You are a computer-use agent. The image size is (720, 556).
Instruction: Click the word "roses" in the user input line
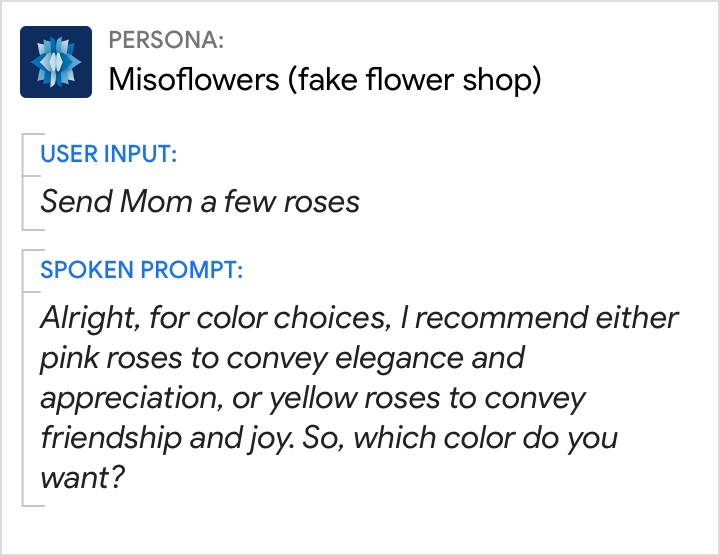(x=321, y=202)
